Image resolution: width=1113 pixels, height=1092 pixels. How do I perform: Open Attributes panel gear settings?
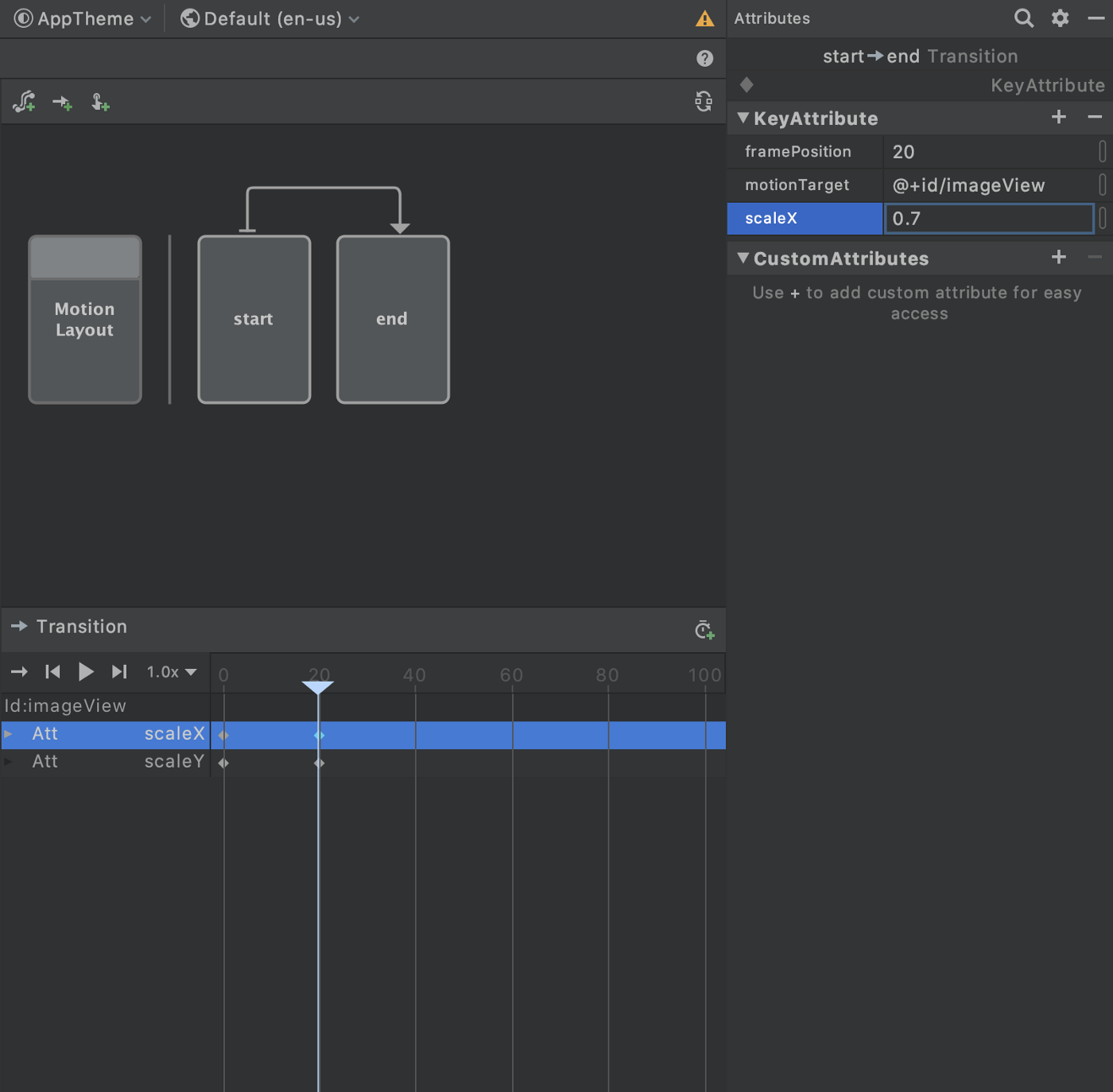pyautogui.click(x=1060, y=18)
